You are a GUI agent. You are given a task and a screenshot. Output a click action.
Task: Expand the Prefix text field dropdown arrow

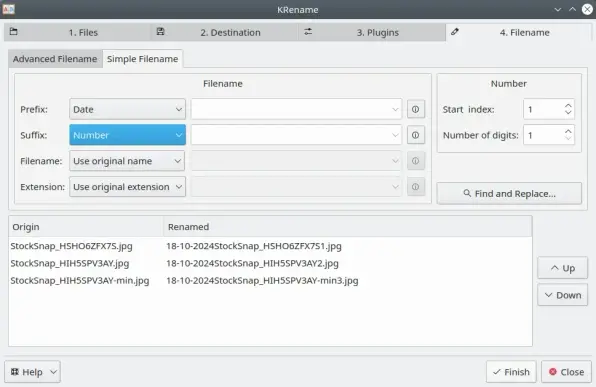click(395, 109)
